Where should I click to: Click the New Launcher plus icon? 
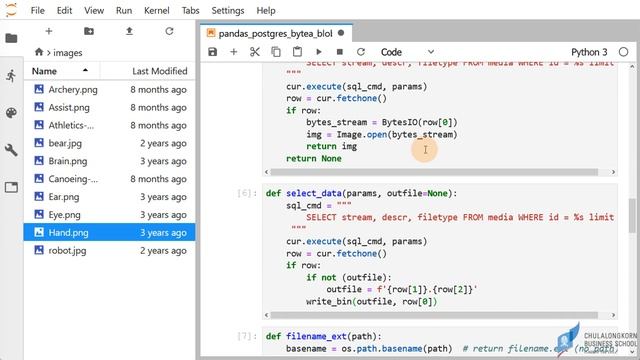(49, 31)
